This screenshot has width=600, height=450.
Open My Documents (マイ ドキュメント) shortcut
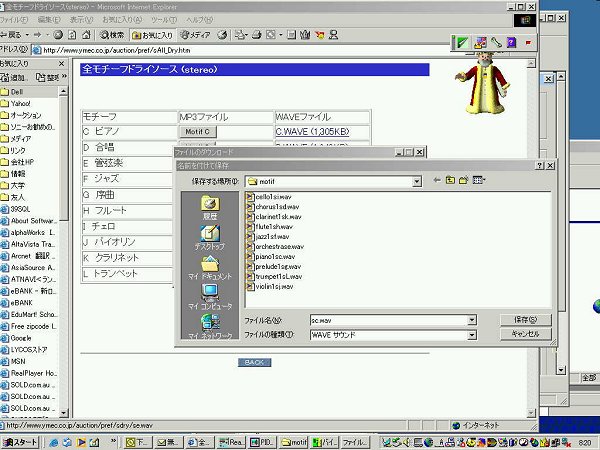(209, 267)
